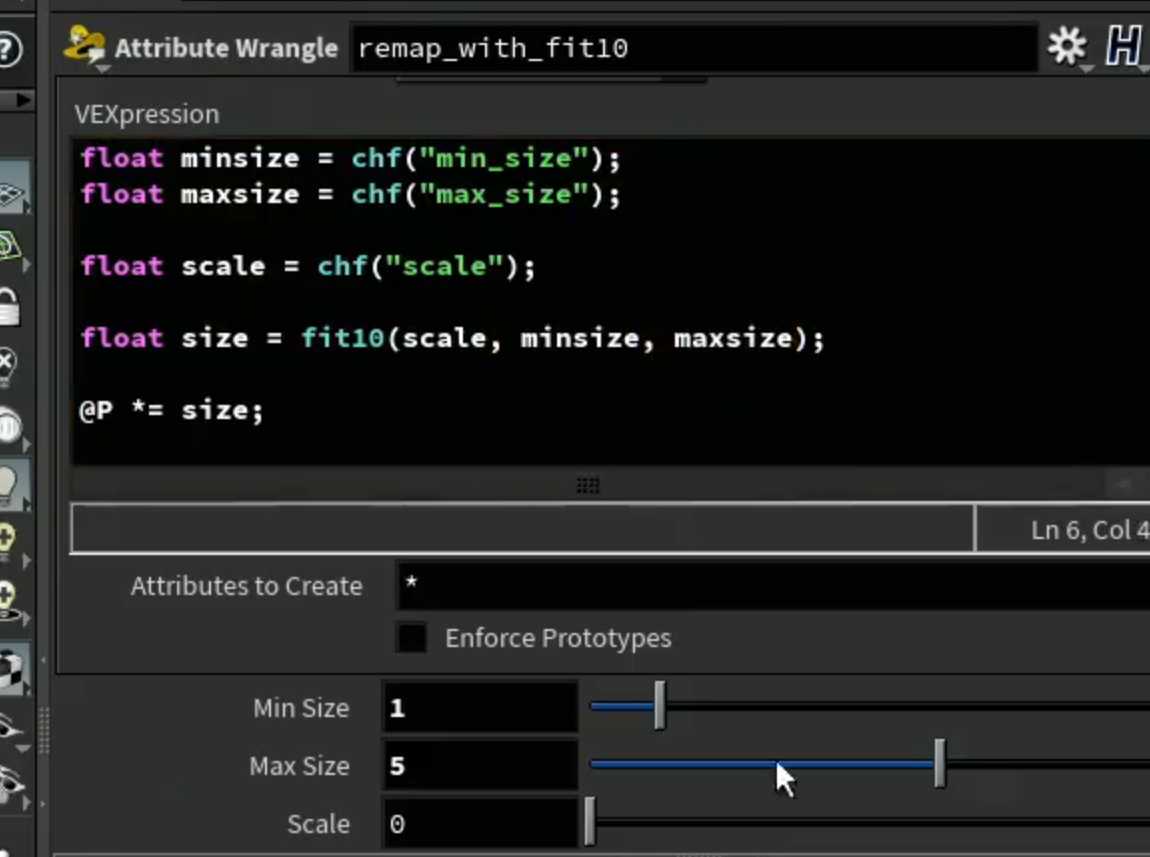Viewport: 1150px width, 857px height.
Task: Click the Scale slider handle
Action: [590, 822]
